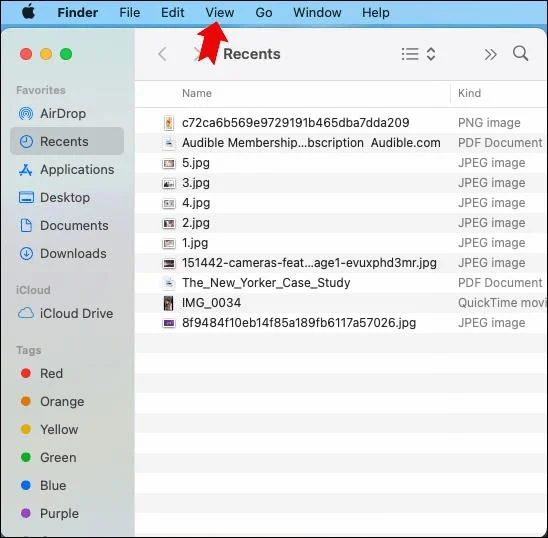Click the Recents clock icon
Image resolution: width=548 pixels, height=538 pixels.
(26, 142)
